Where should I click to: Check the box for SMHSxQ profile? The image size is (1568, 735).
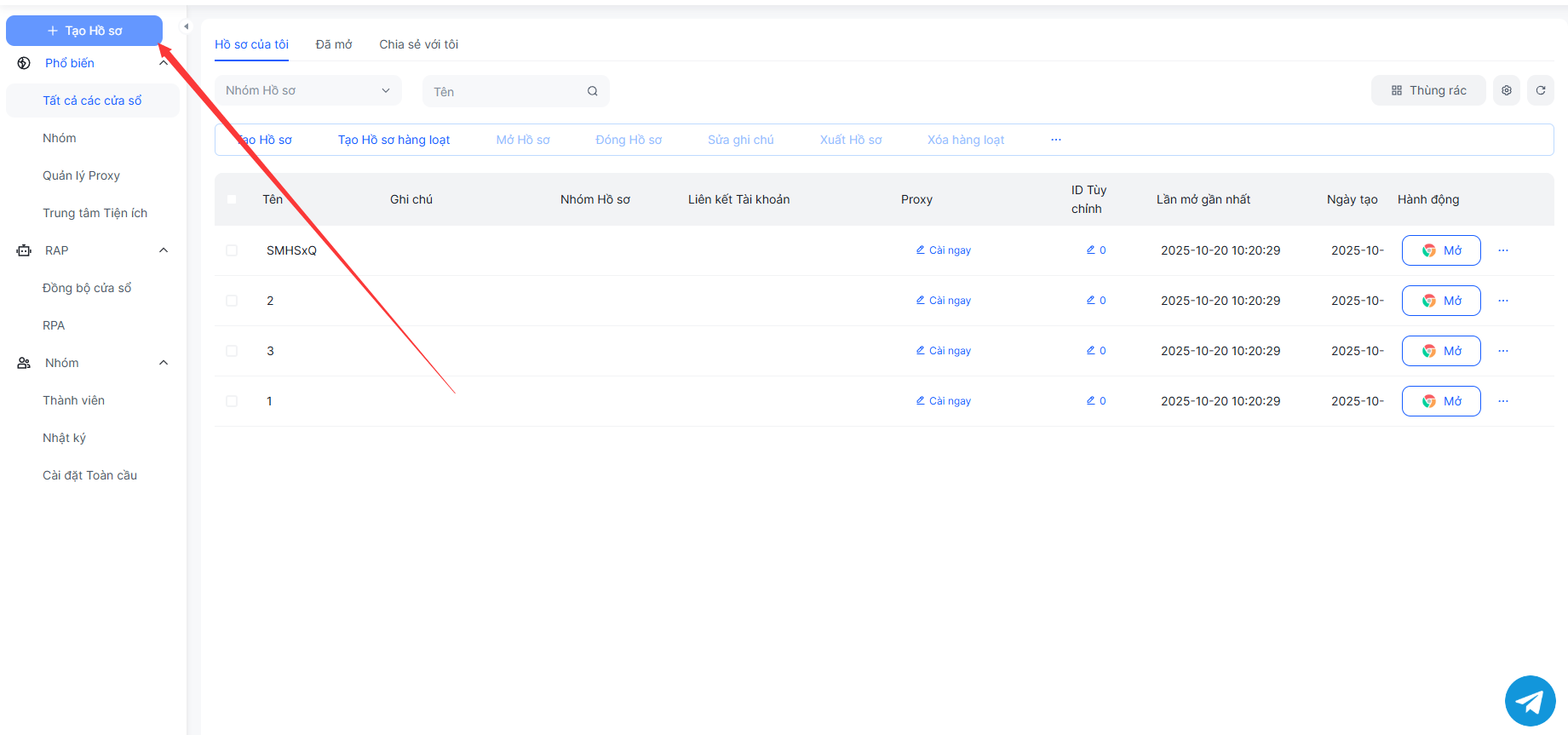[x=232, y=250]
